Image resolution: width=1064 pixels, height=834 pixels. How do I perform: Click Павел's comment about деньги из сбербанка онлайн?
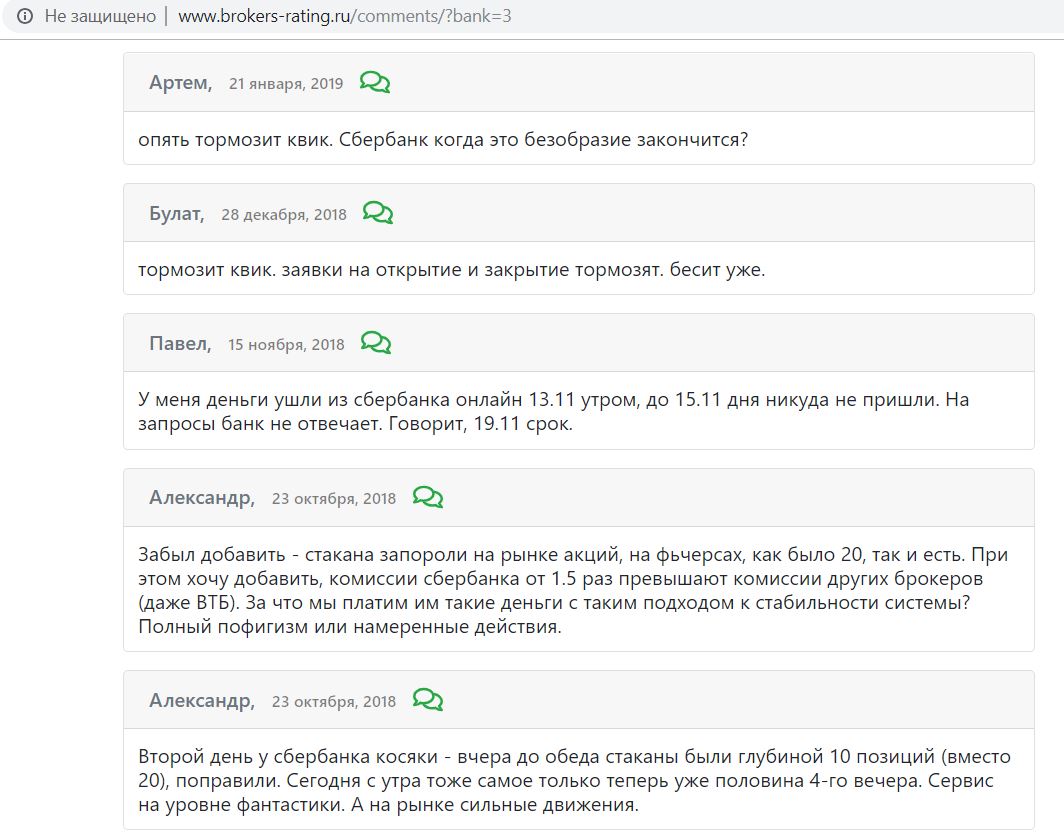coord(553,411)
